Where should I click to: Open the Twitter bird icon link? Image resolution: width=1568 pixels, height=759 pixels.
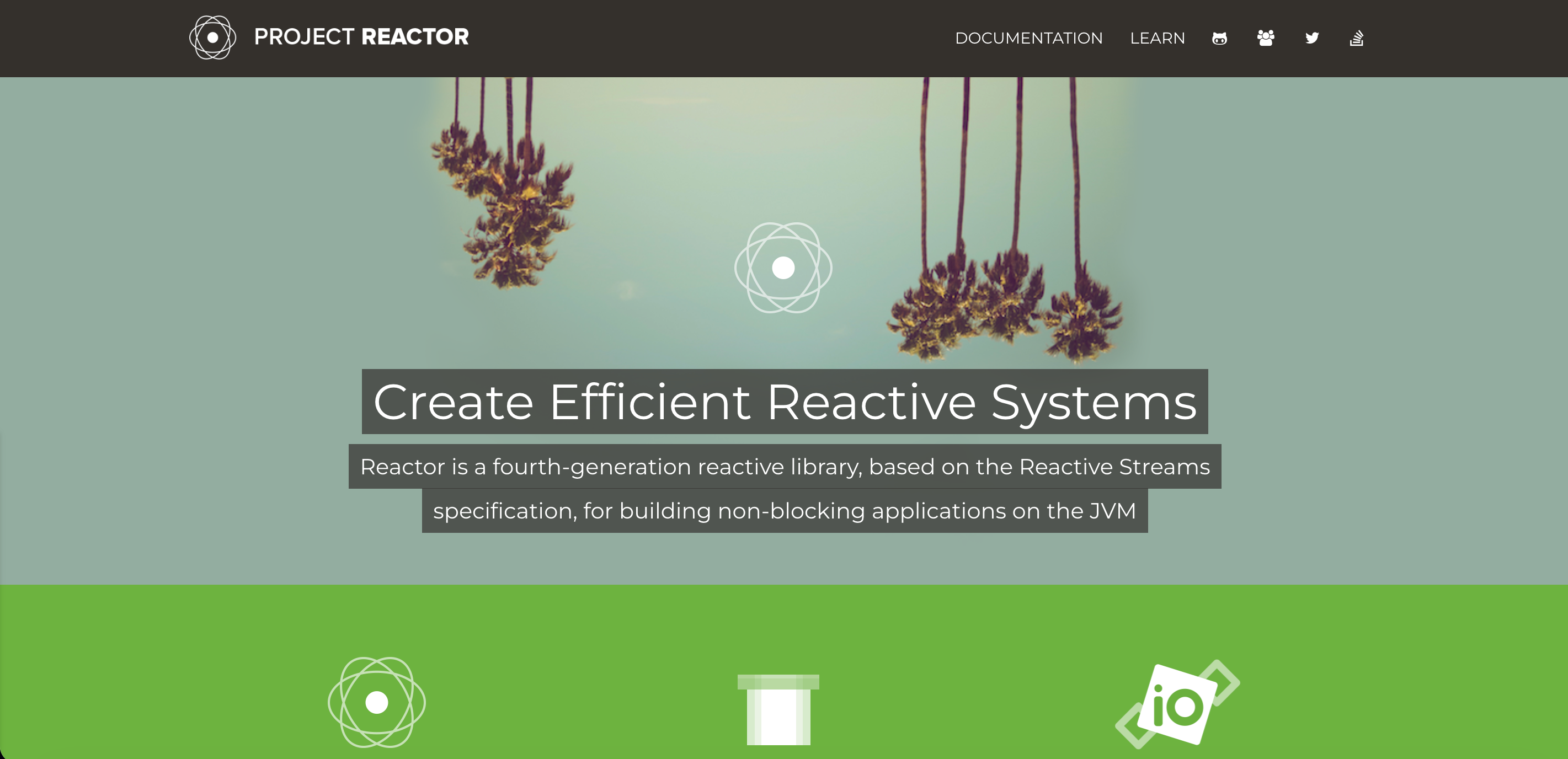click(x=1312, y=39)
